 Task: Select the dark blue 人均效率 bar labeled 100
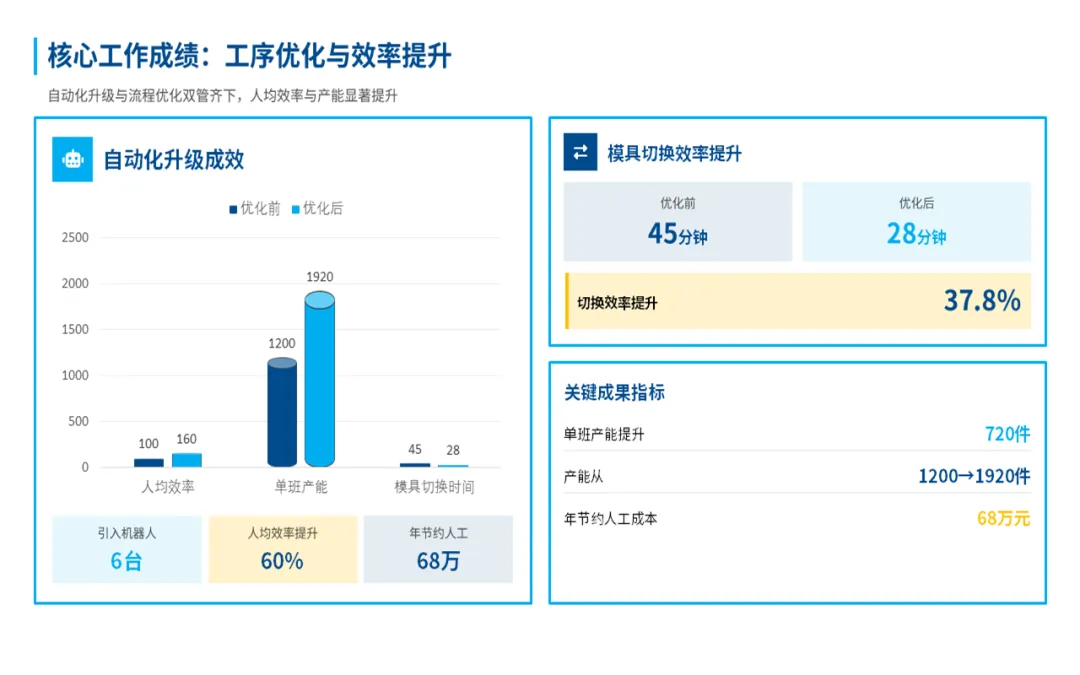tap(149, 463)
